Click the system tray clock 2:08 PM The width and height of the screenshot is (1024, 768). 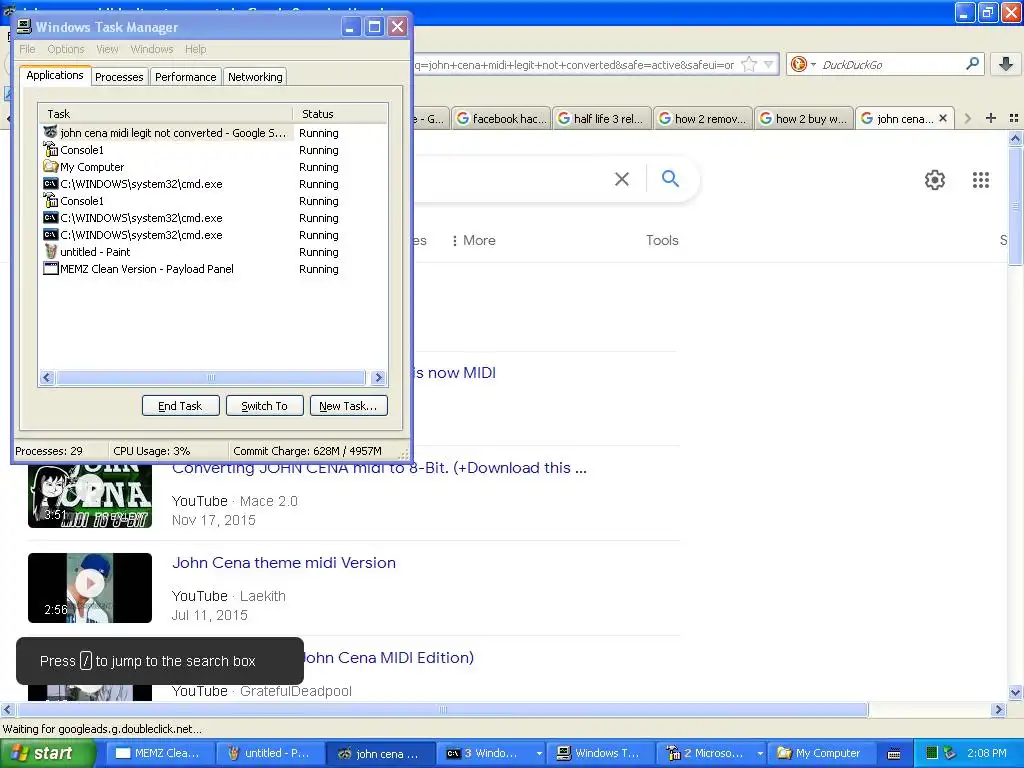tap(986, 753)
